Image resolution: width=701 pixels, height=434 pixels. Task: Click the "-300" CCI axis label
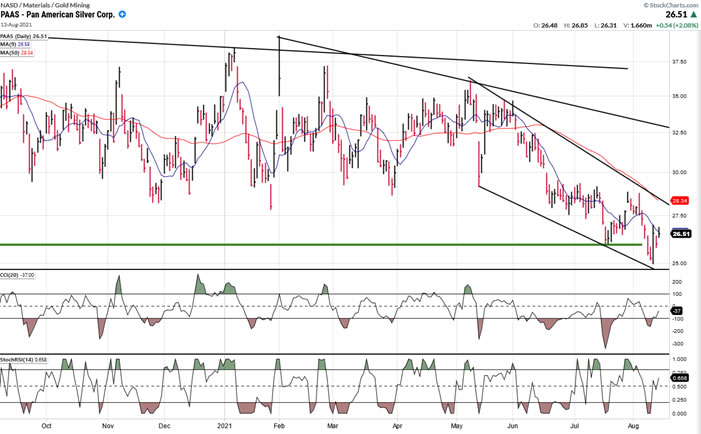[677, 344]
